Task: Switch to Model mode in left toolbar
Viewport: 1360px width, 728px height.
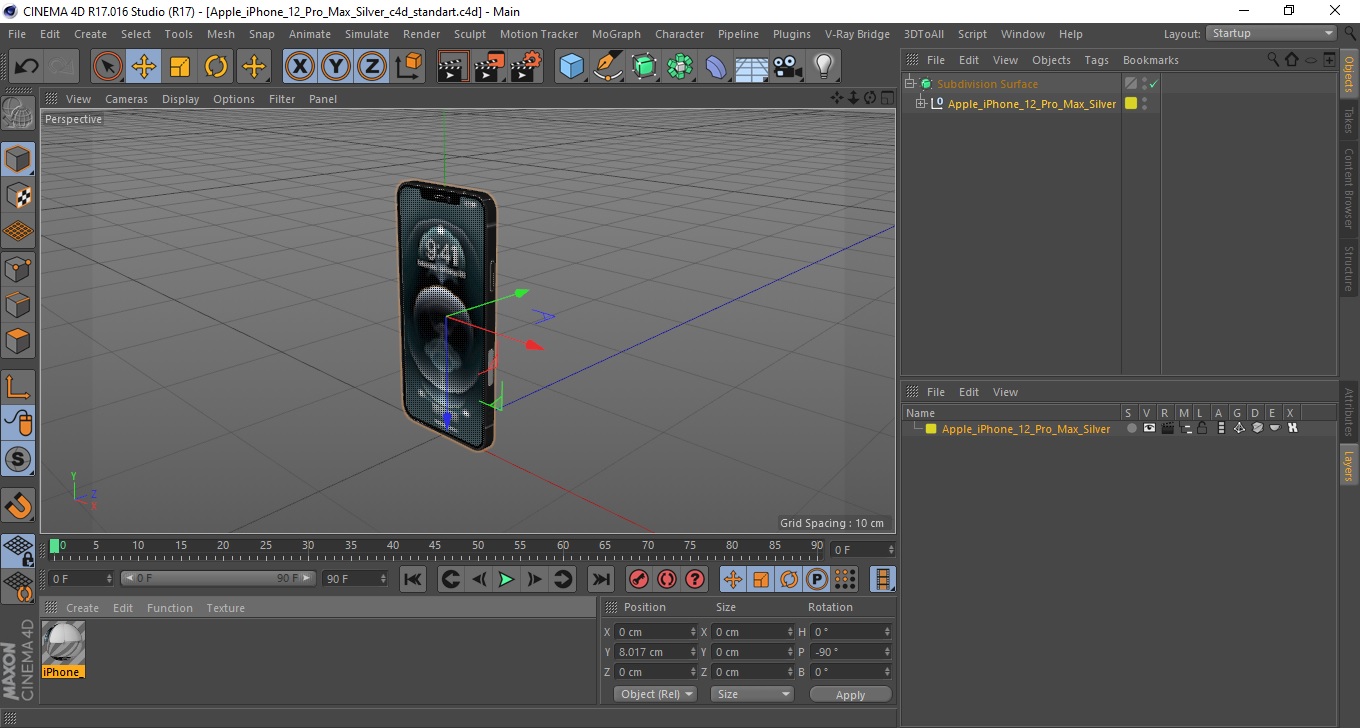Action: coord(19,159)
